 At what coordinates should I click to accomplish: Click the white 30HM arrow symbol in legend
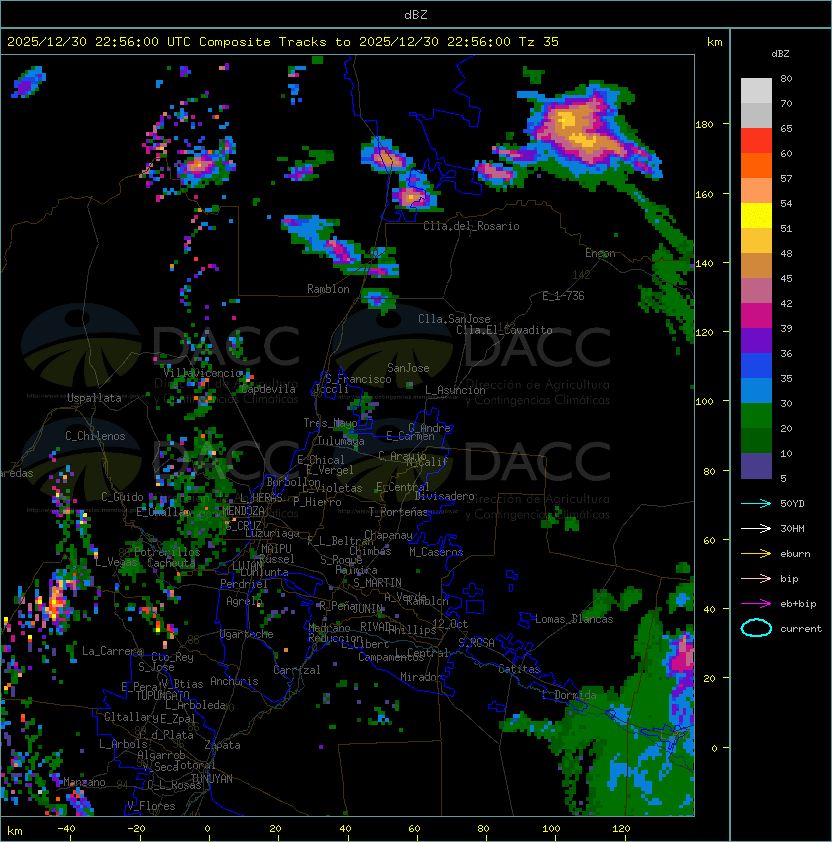click(x=756, y=528)
